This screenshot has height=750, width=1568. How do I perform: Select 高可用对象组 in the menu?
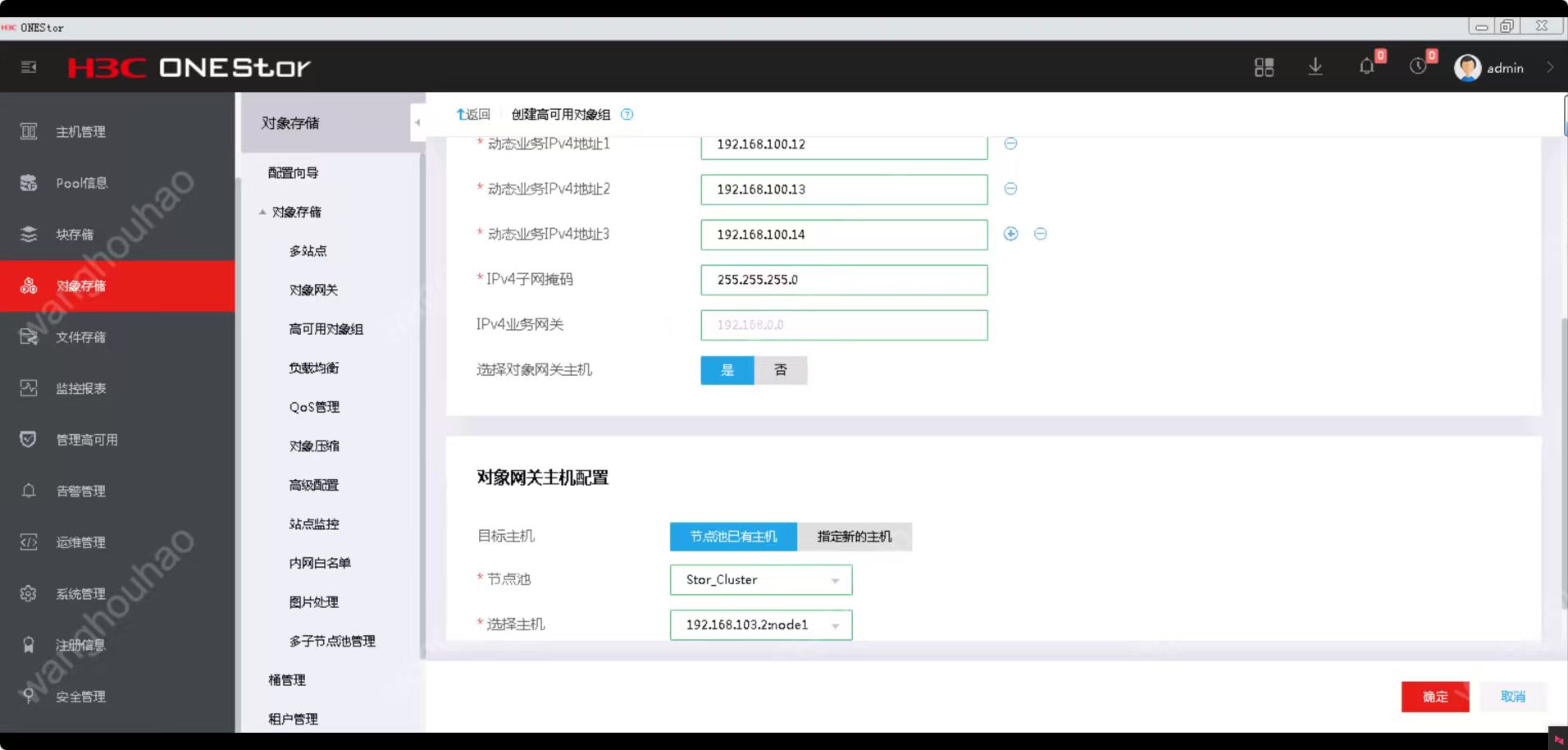coord(327,328)
